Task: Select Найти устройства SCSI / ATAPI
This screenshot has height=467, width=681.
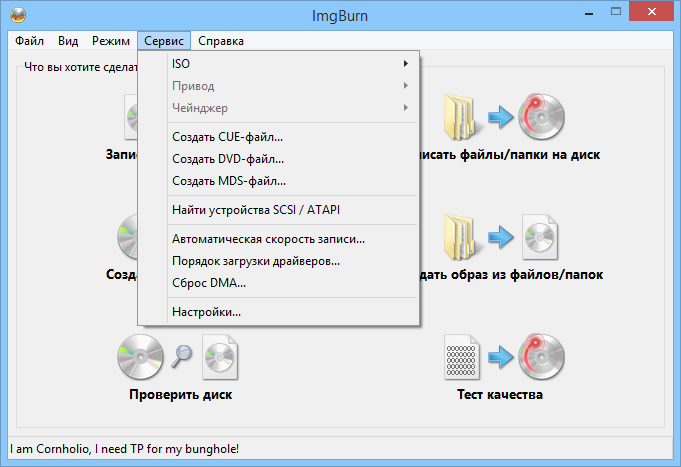Action: [278, 210]
